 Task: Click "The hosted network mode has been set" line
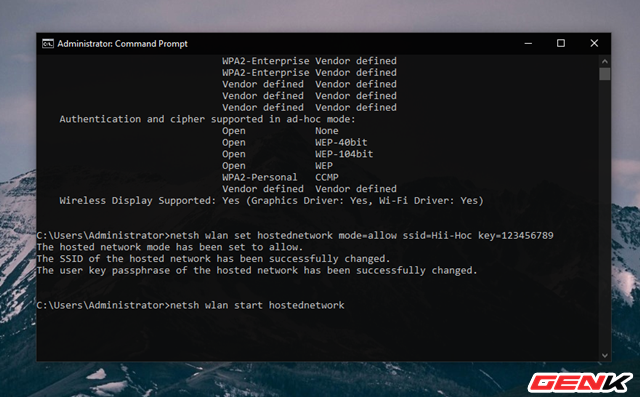(x=170, y=247)
